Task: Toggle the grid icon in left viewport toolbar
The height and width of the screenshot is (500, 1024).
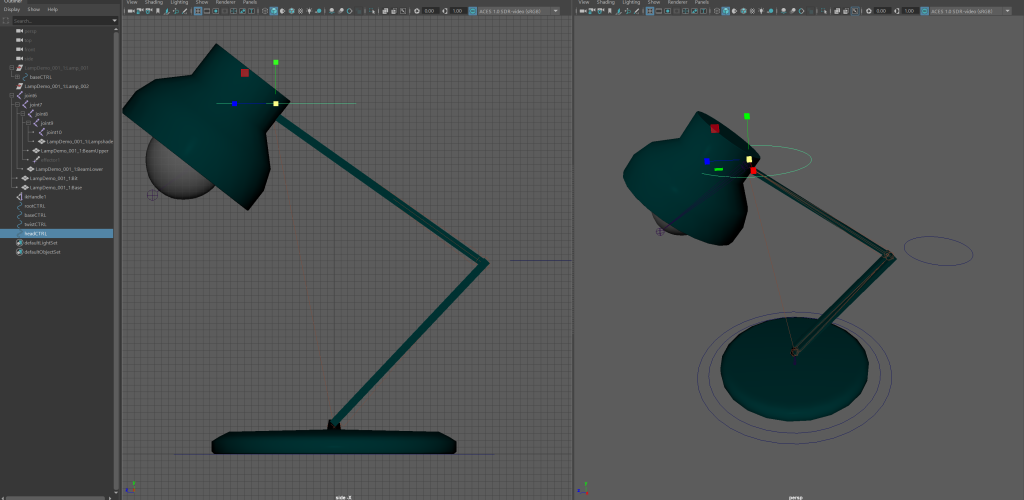Action: pos(197,11)
